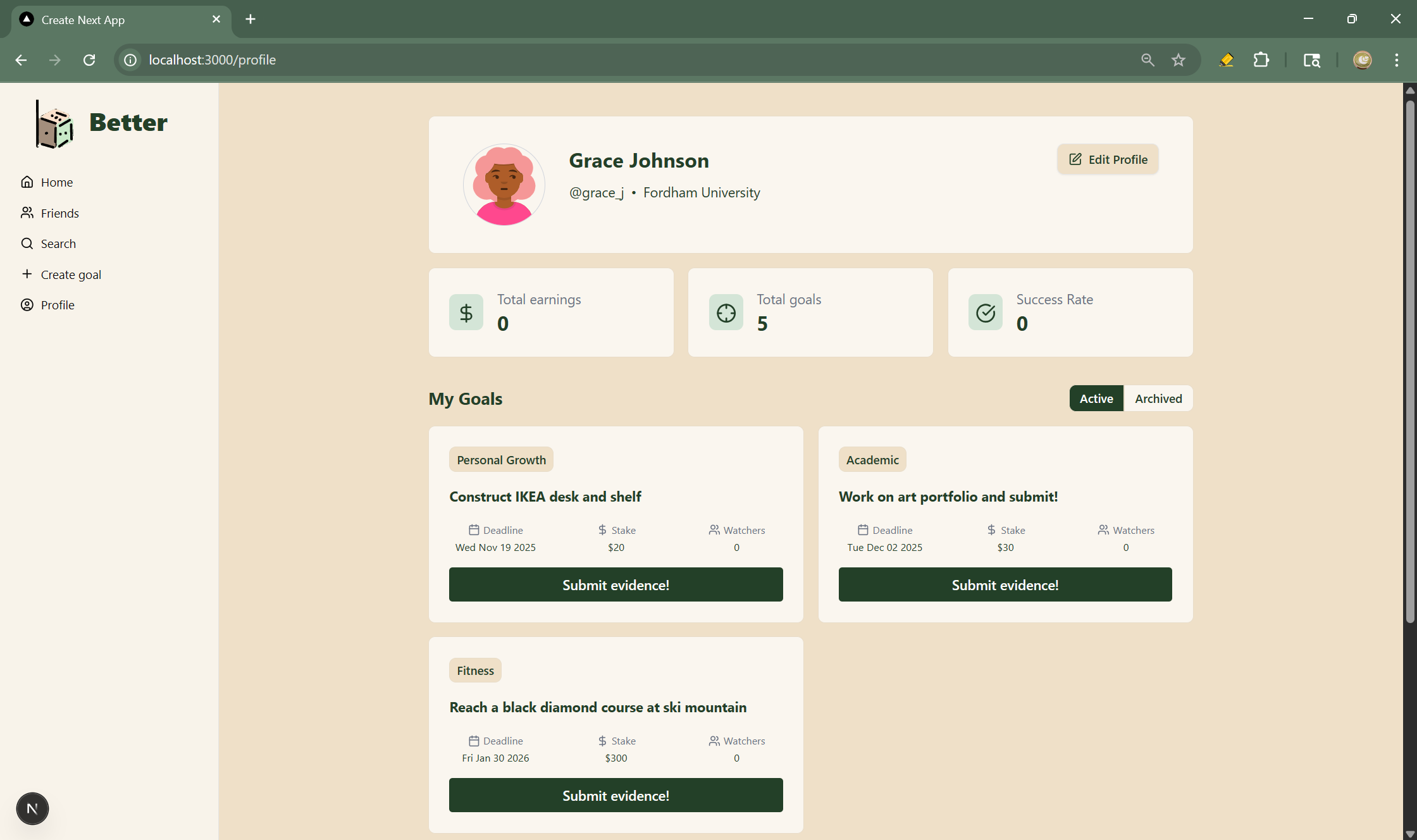Switch to Archived goals tab
Image resolution: width=1417 pixels, height=840 pixels.
click(x=1158, y=398)
